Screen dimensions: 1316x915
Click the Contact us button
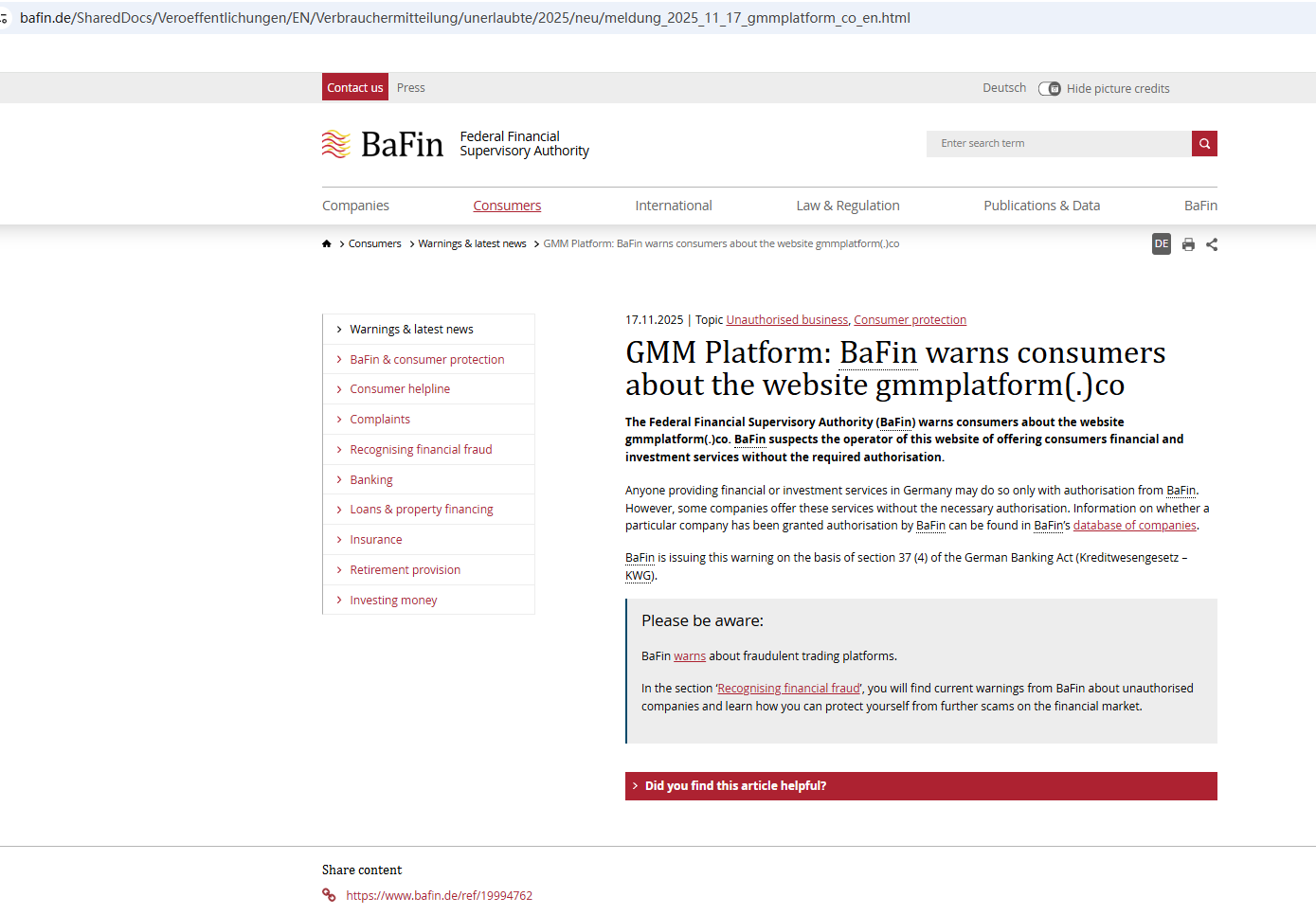point(355,88)
